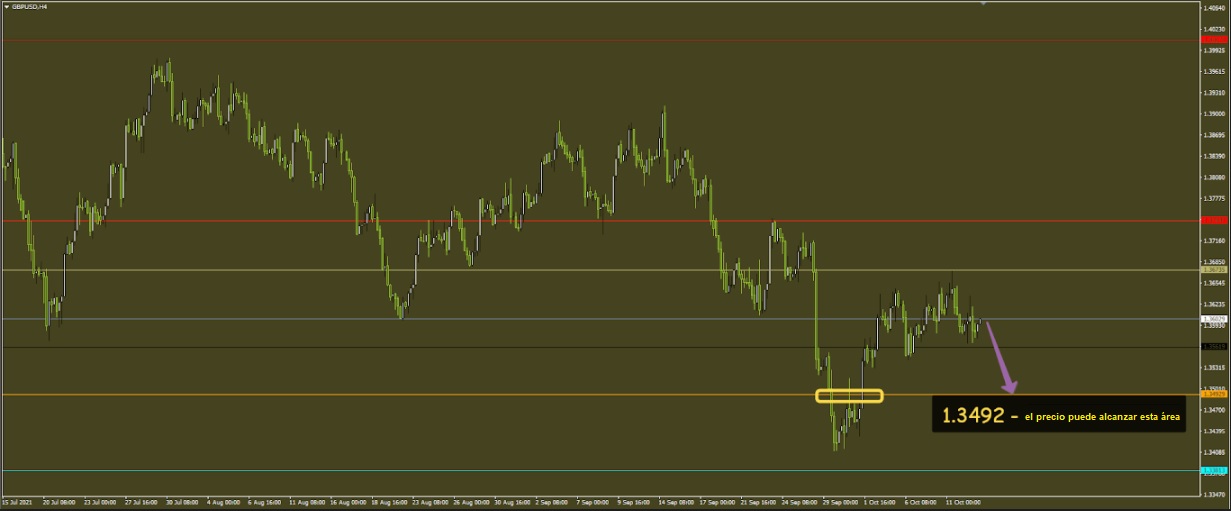Click the orange price tag on price scale
1231x511 pixels.
tap(1213, 395)
